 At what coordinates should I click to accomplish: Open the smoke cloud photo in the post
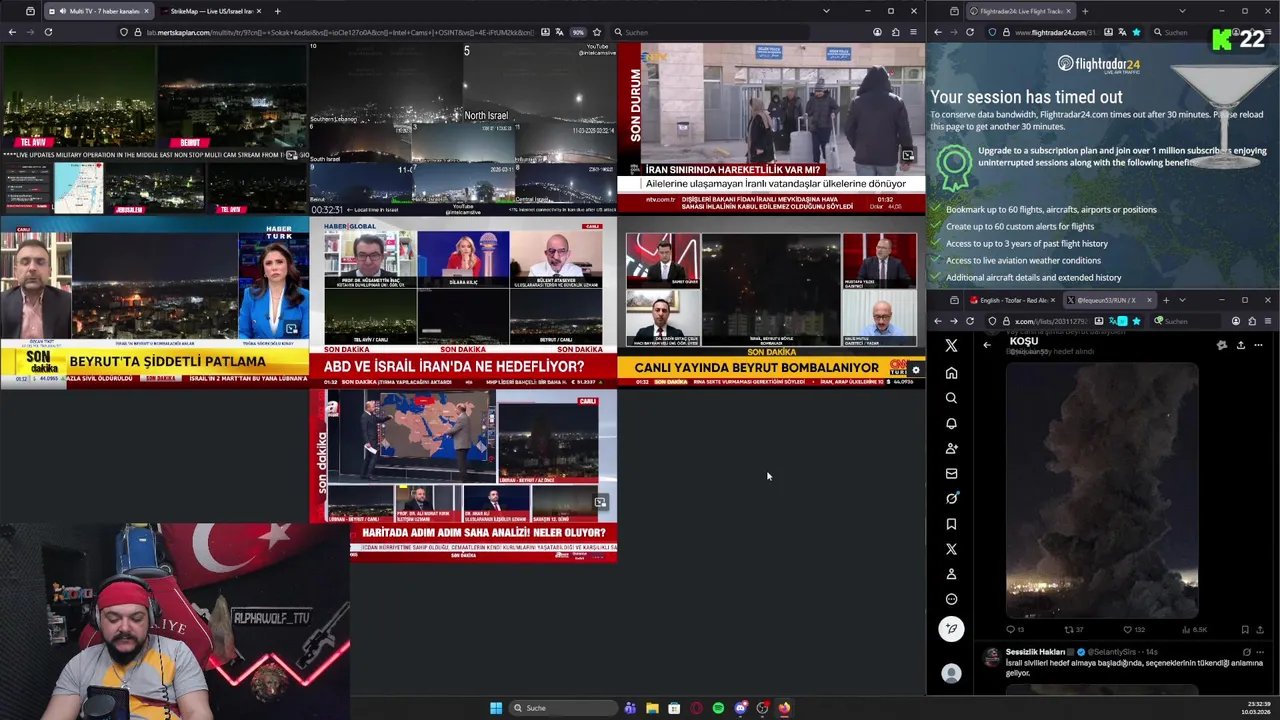click(x=1101, y=489)
